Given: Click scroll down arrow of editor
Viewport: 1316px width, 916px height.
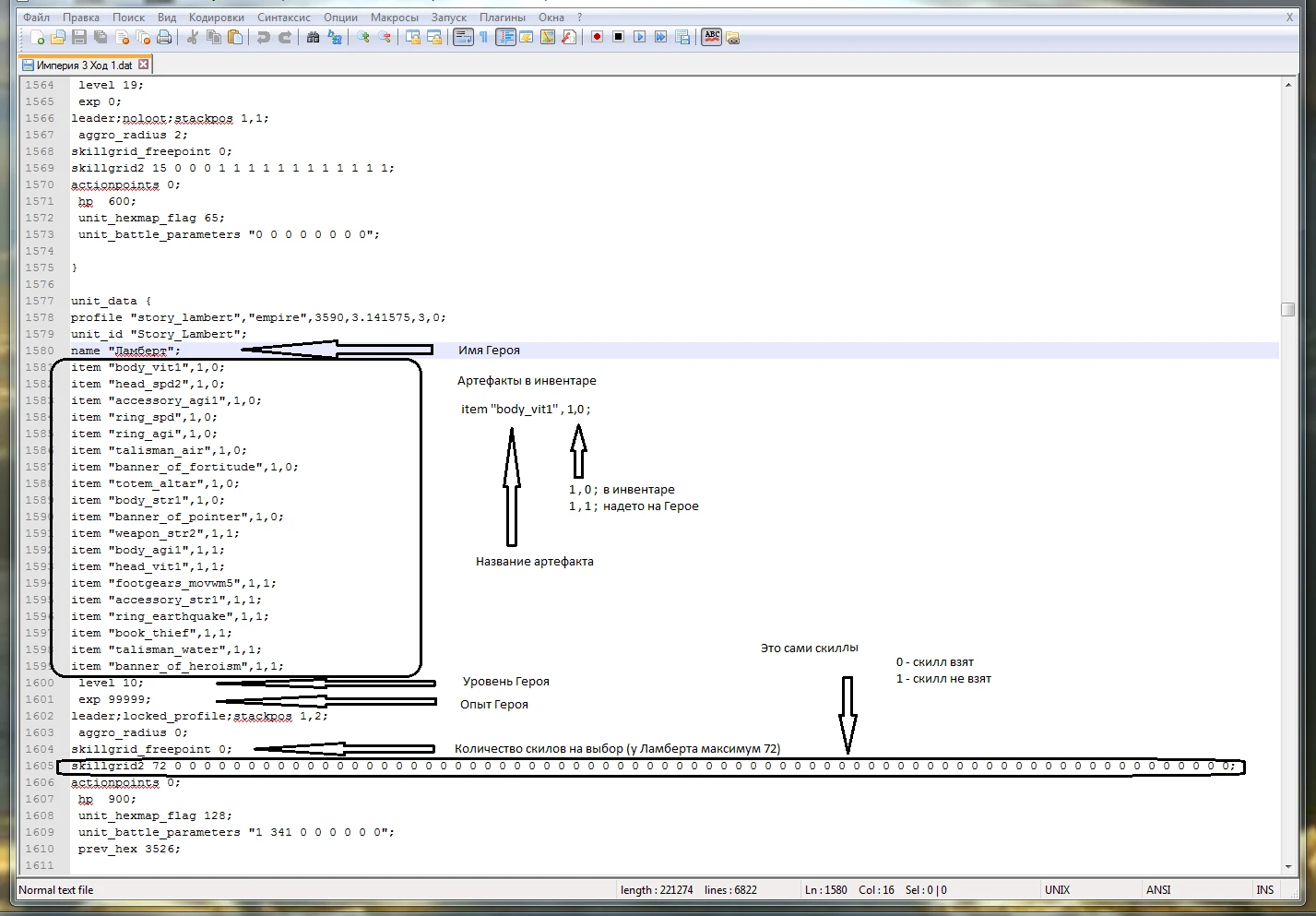Looking at the screenshot, I should tap(1287, 867).
